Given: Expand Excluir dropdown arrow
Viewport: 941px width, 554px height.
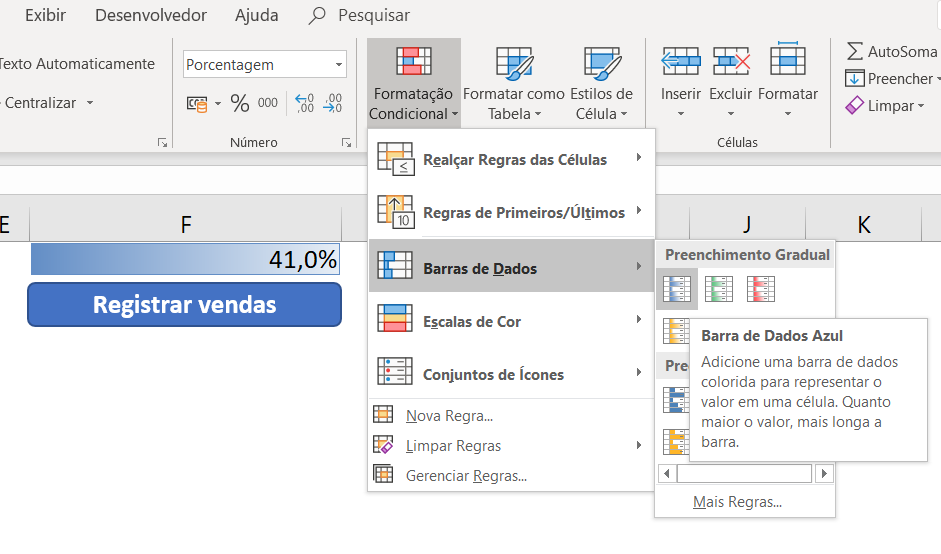Looking at the screenshot, I should click(x=730, y=113).
